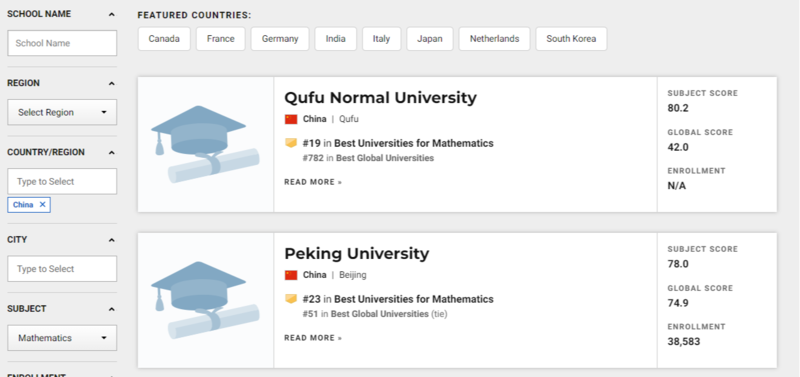Click Peking University graduation cap image
The image size is (800, 377).
[205, 300]
